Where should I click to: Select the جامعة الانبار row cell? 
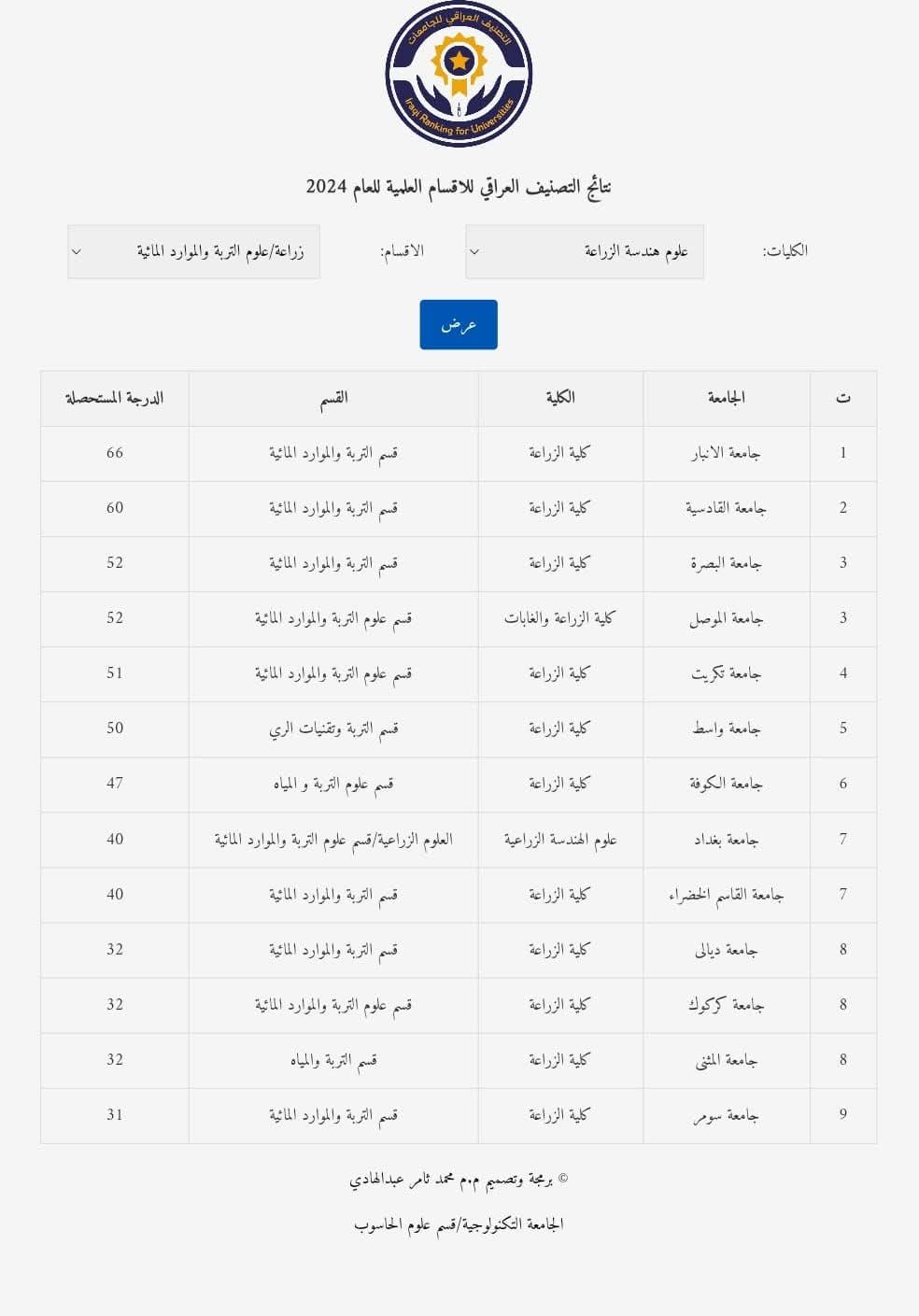[x=726, y=453]
